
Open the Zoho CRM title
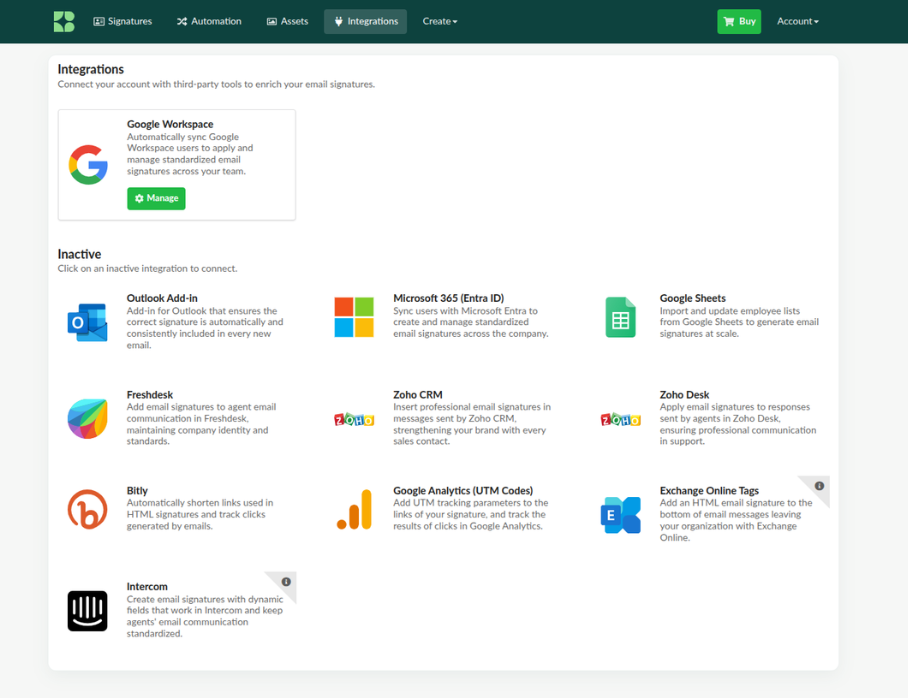418,394
